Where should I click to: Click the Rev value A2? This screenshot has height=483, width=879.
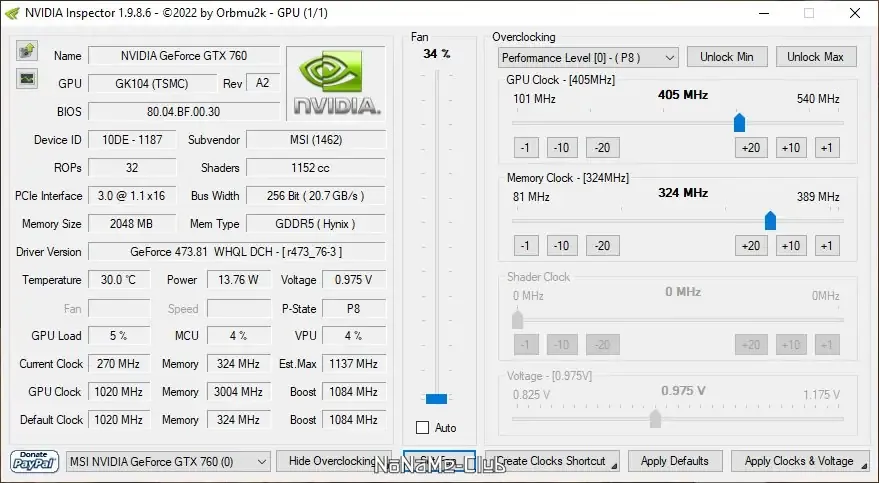(x=263, y=83)
